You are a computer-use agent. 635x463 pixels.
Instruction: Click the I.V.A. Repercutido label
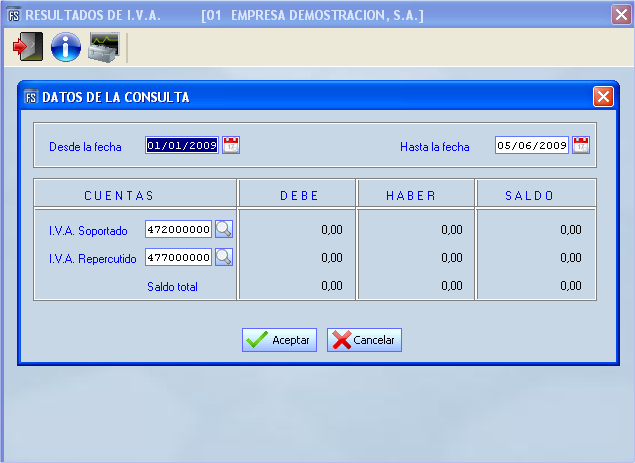92,258
